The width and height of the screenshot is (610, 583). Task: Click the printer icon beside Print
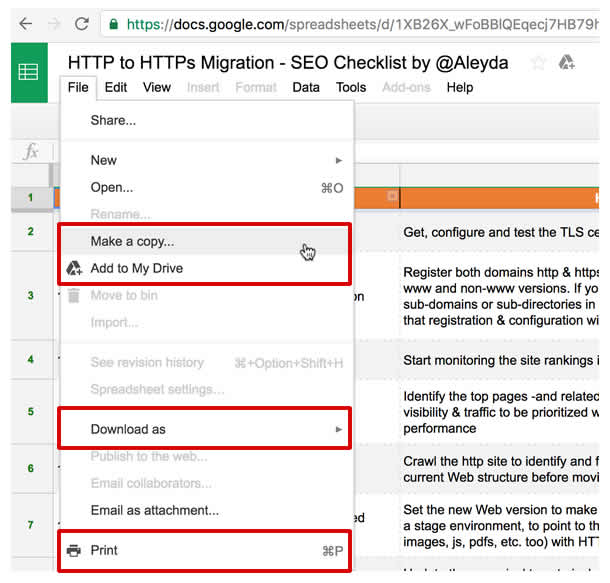[73, 550]
